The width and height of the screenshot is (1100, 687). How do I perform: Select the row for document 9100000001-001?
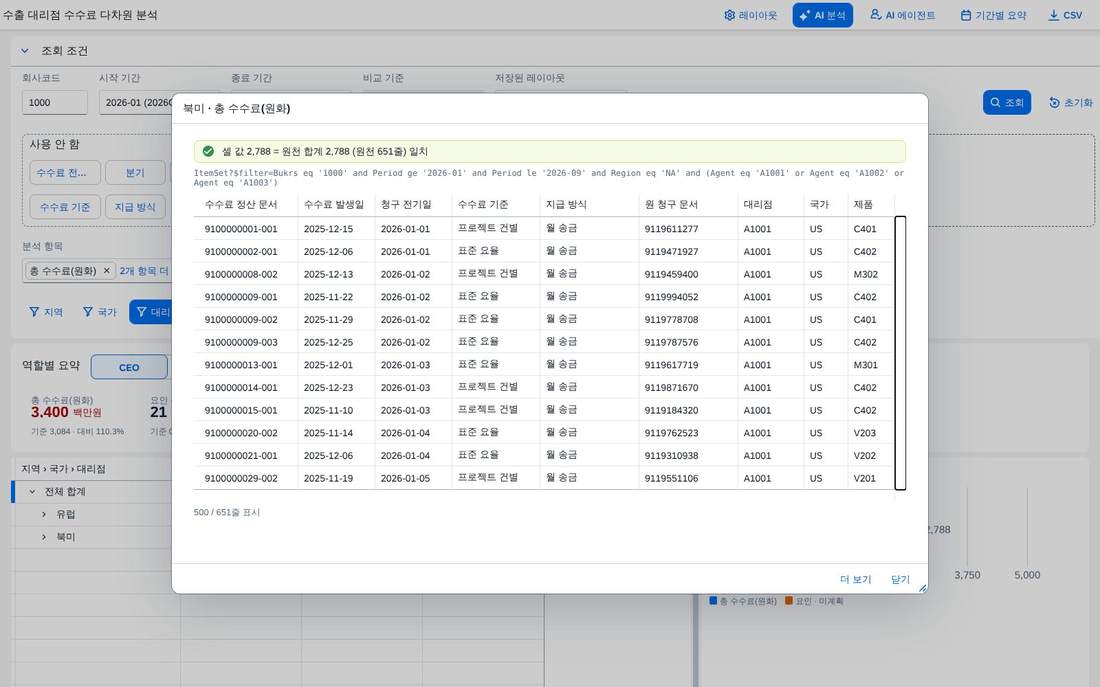[544, 229]
